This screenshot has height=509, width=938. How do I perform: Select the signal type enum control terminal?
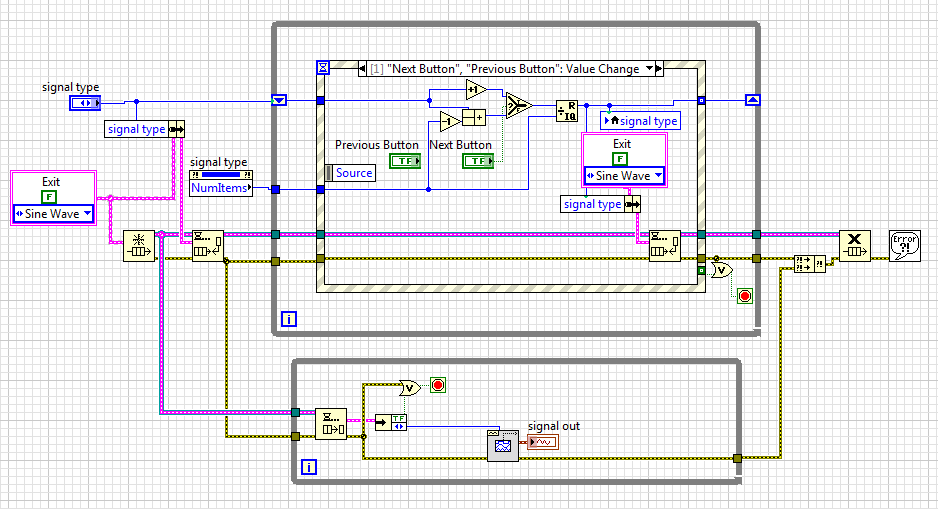pos(85,103)
